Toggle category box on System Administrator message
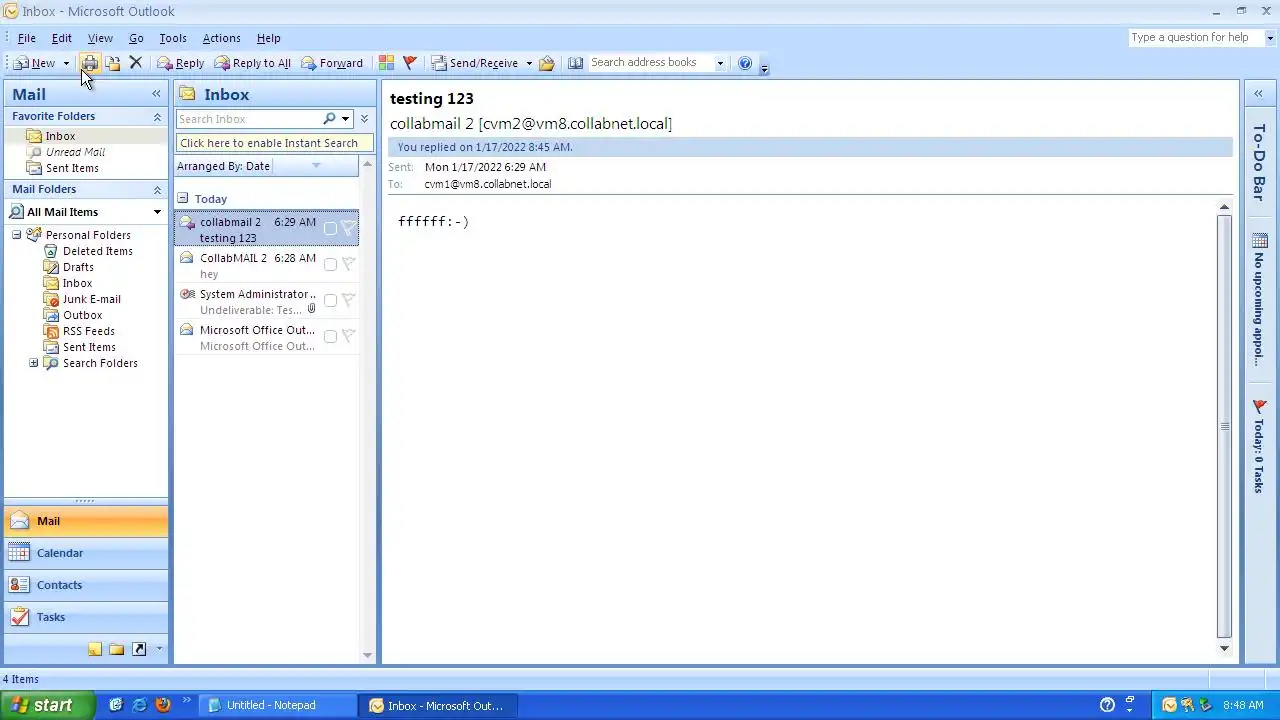 click(x=330, y=300)
